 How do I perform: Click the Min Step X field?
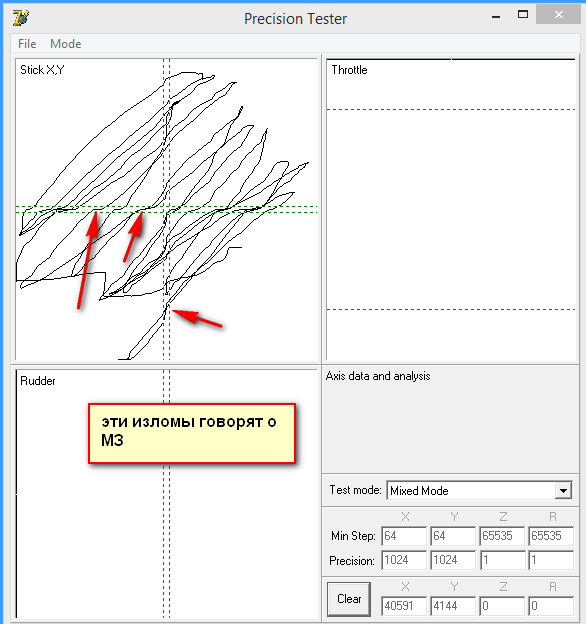[404, 536]
